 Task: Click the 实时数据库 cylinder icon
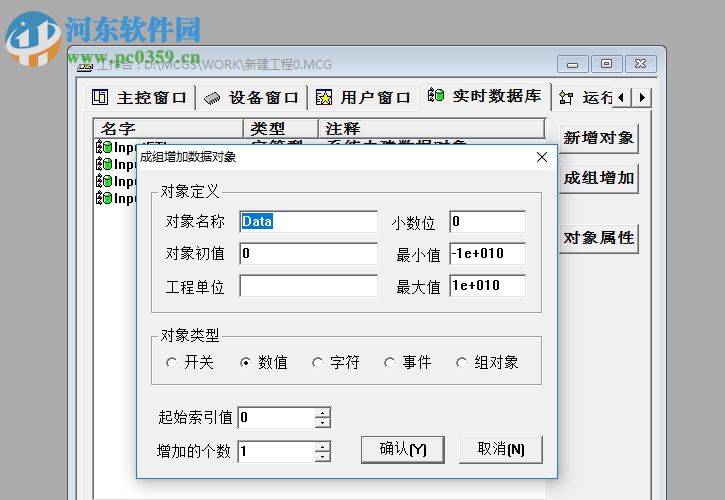(x=436, y=95)
